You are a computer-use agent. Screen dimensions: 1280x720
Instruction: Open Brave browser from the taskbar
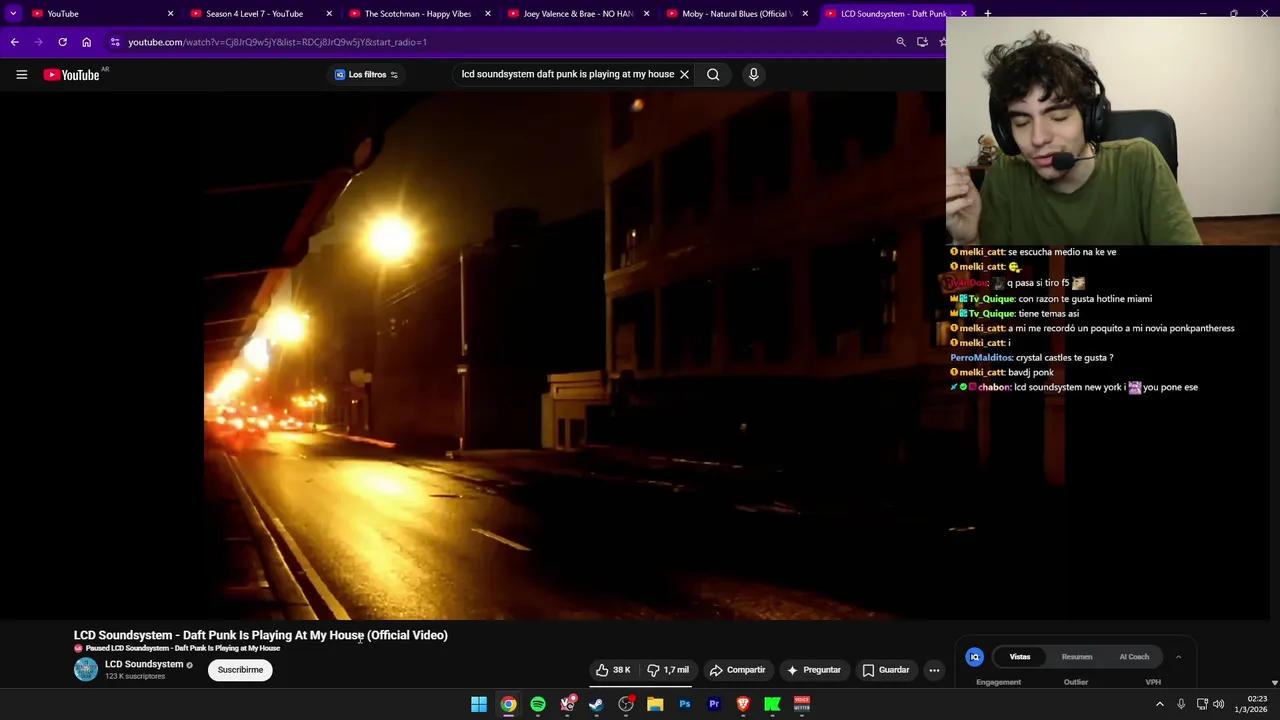pyautogui.click(x=743, y=704)
